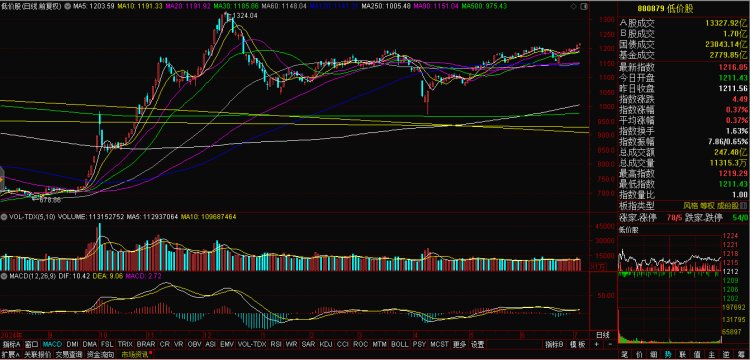Click the 风格 board type link
The width and height of the screenshot is (750, 360).
[x=690, y=206]
